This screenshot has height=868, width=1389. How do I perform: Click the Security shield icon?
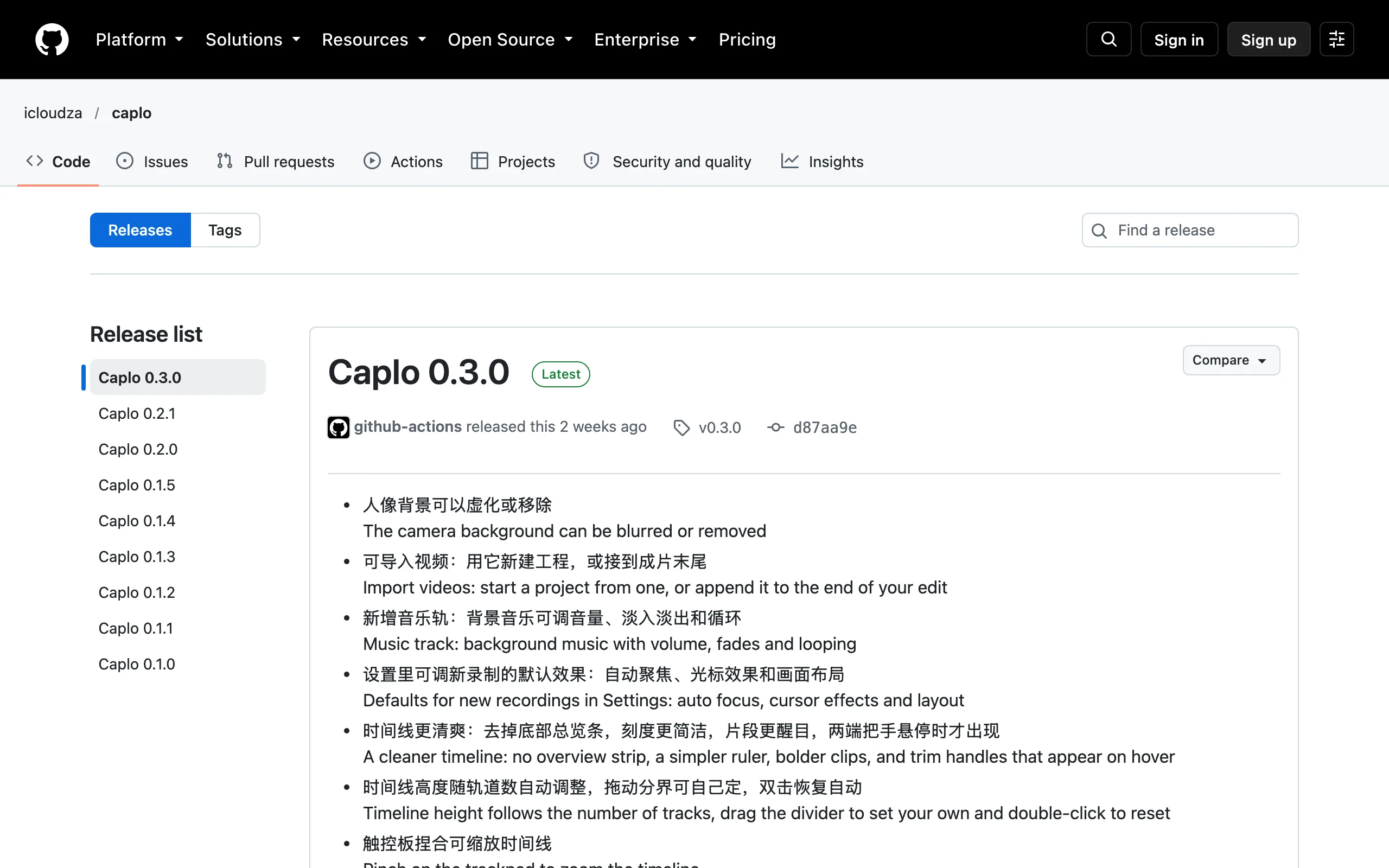coord(591,161)
